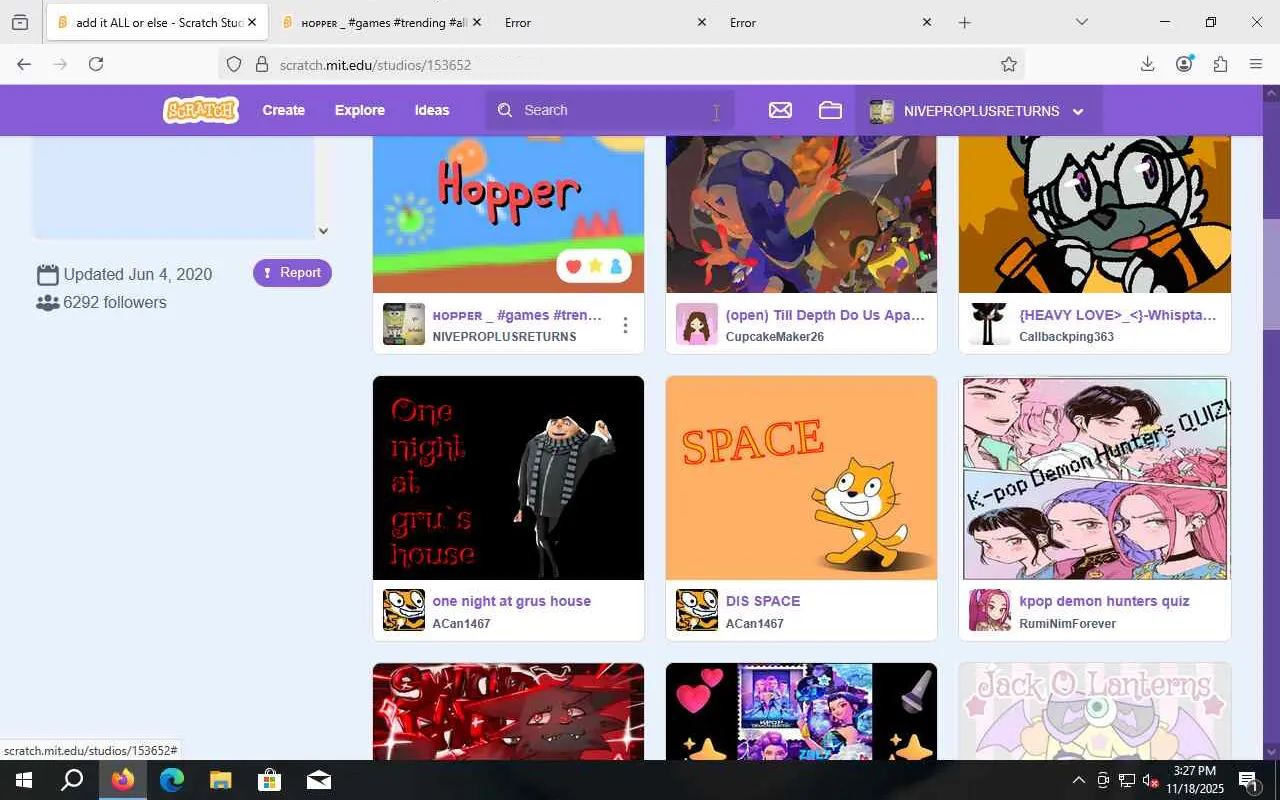Screen dimensions: 1280x800
Task: Click the SPACE cat project thumbnail
Action: click(x=801, y=478)
